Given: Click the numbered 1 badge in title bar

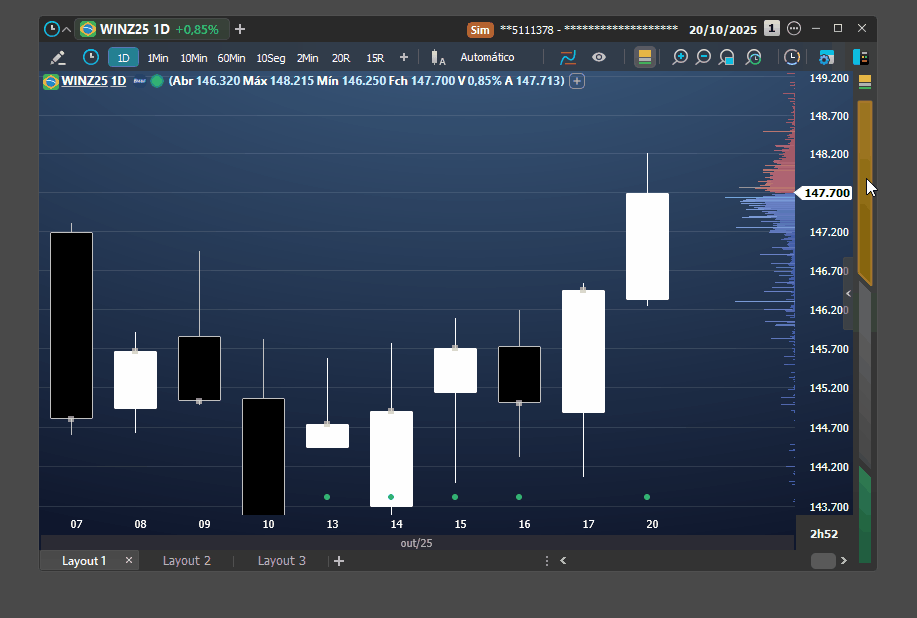Looking at the screenshot, I should pyautogui.click(x=772, y=28).
